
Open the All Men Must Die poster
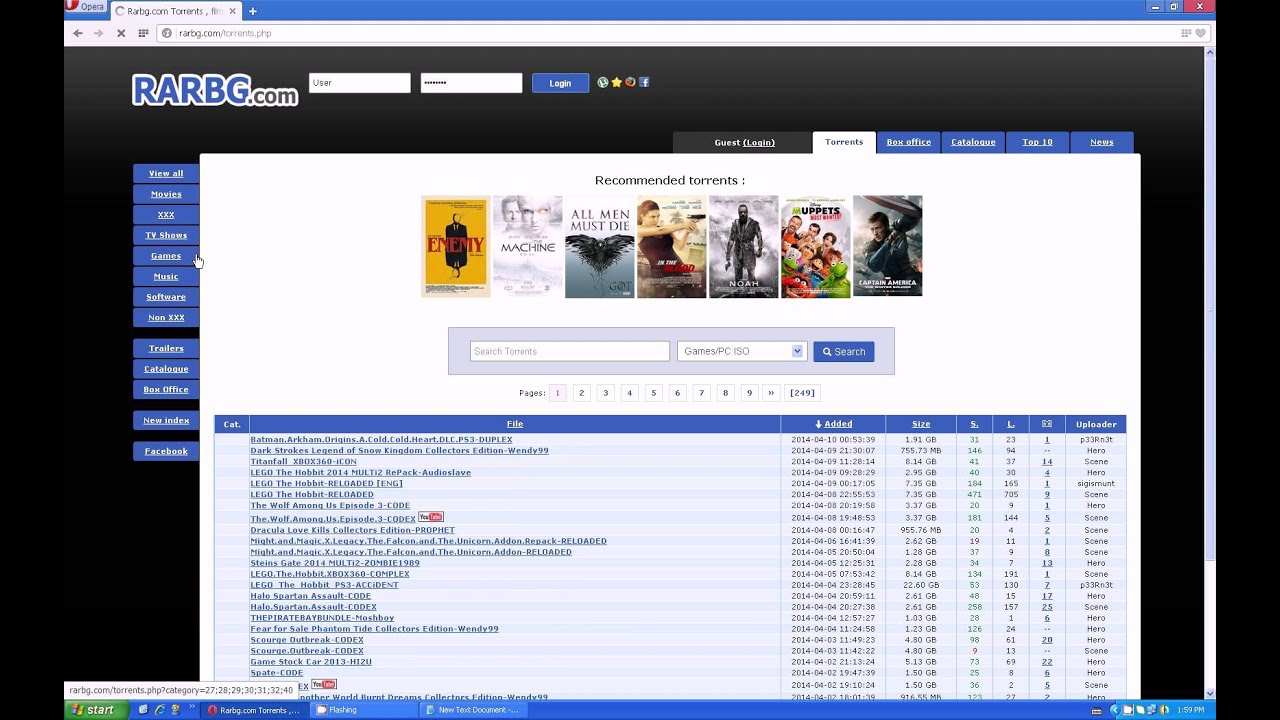[x=600, y=247]
